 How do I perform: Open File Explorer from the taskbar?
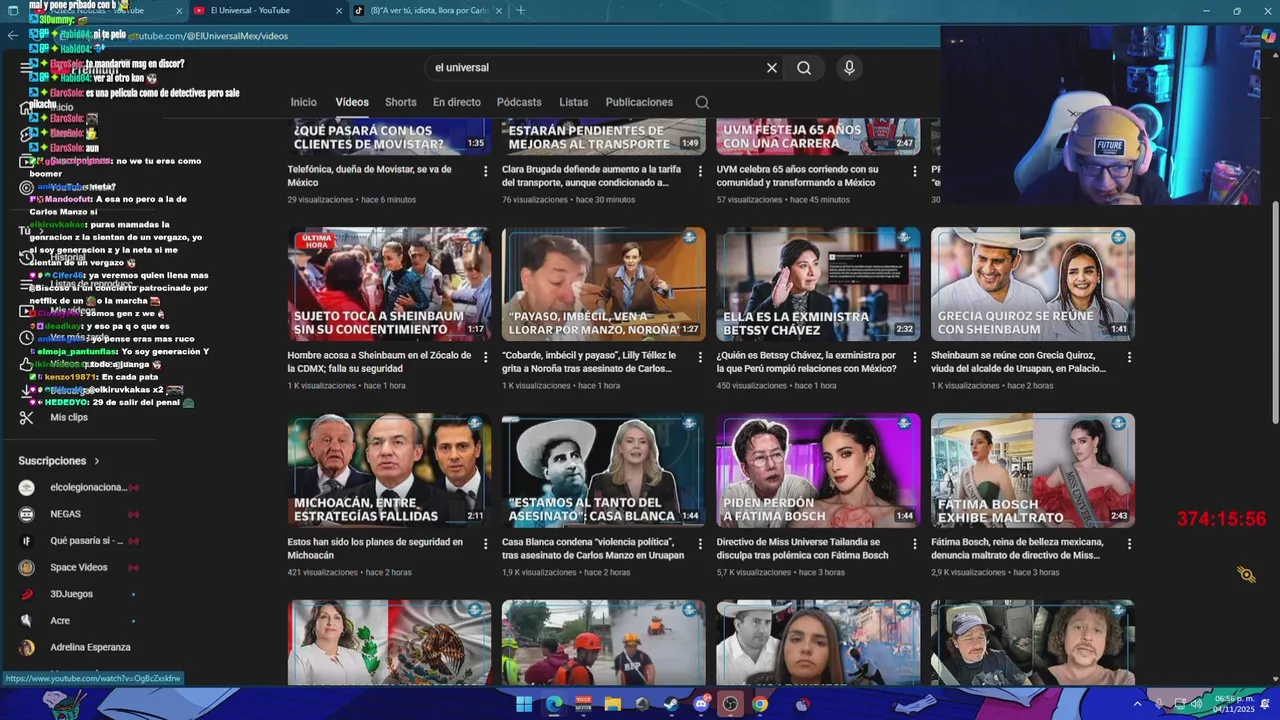(612, 704)
